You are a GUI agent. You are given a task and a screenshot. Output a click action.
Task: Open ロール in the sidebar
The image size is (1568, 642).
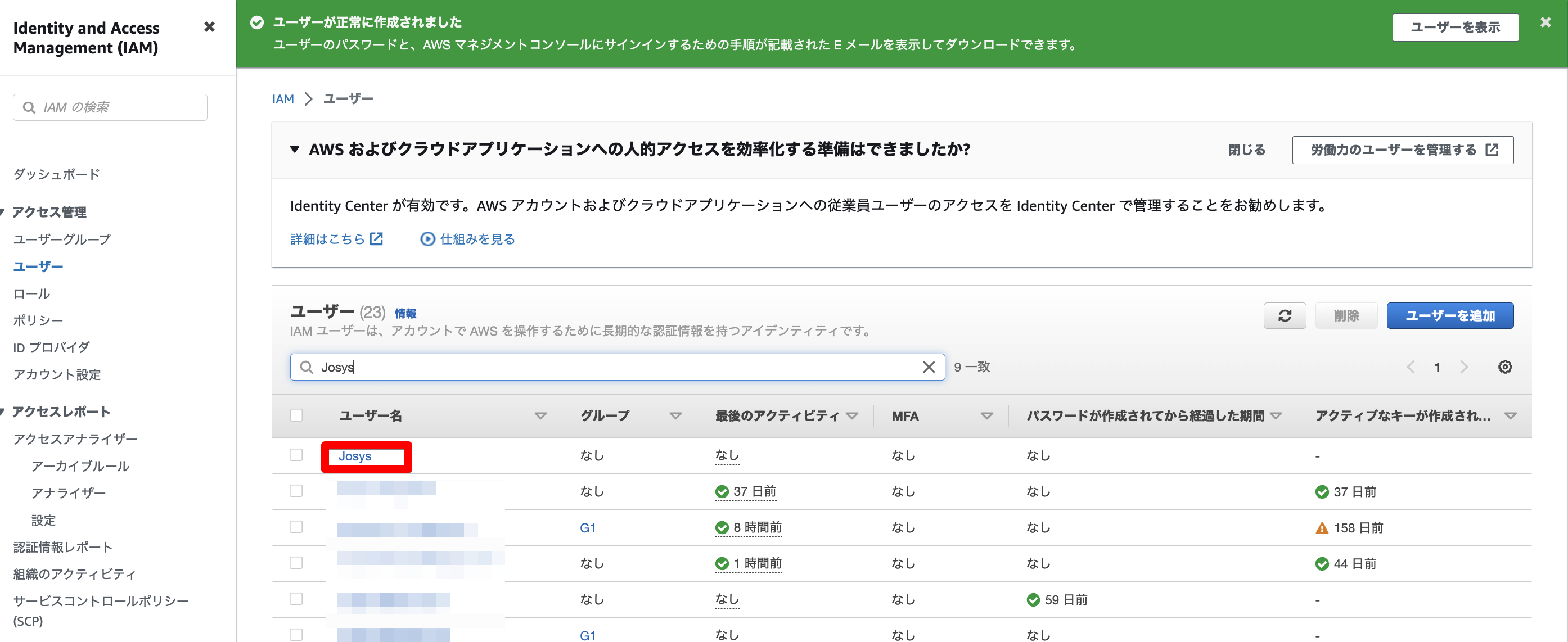(31, 293)
